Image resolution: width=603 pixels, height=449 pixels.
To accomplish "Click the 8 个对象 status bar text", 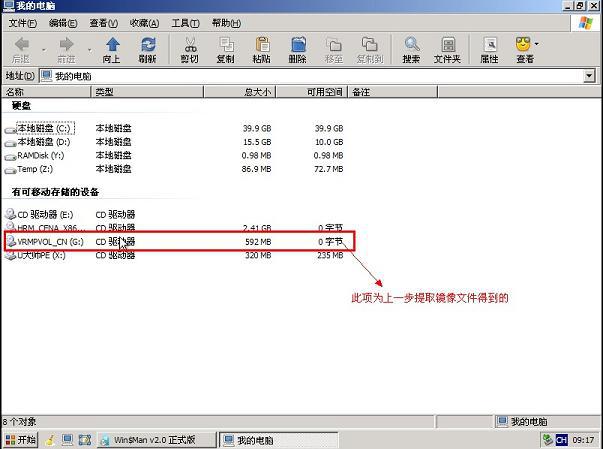I will [x=20, y=422].
